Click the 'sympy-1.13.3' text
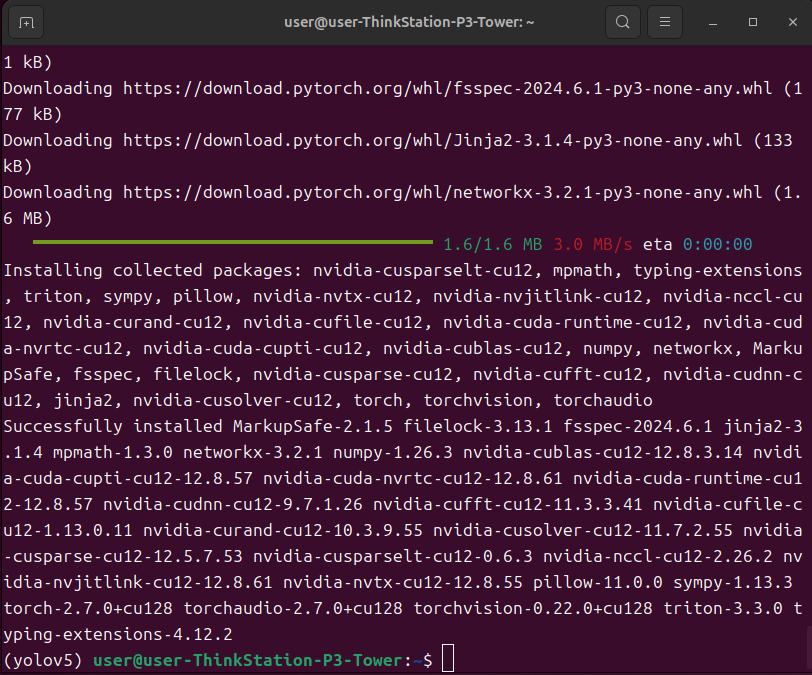Image resolution: width=812 pixels, height=675 pixels. [x=733, y=582]
